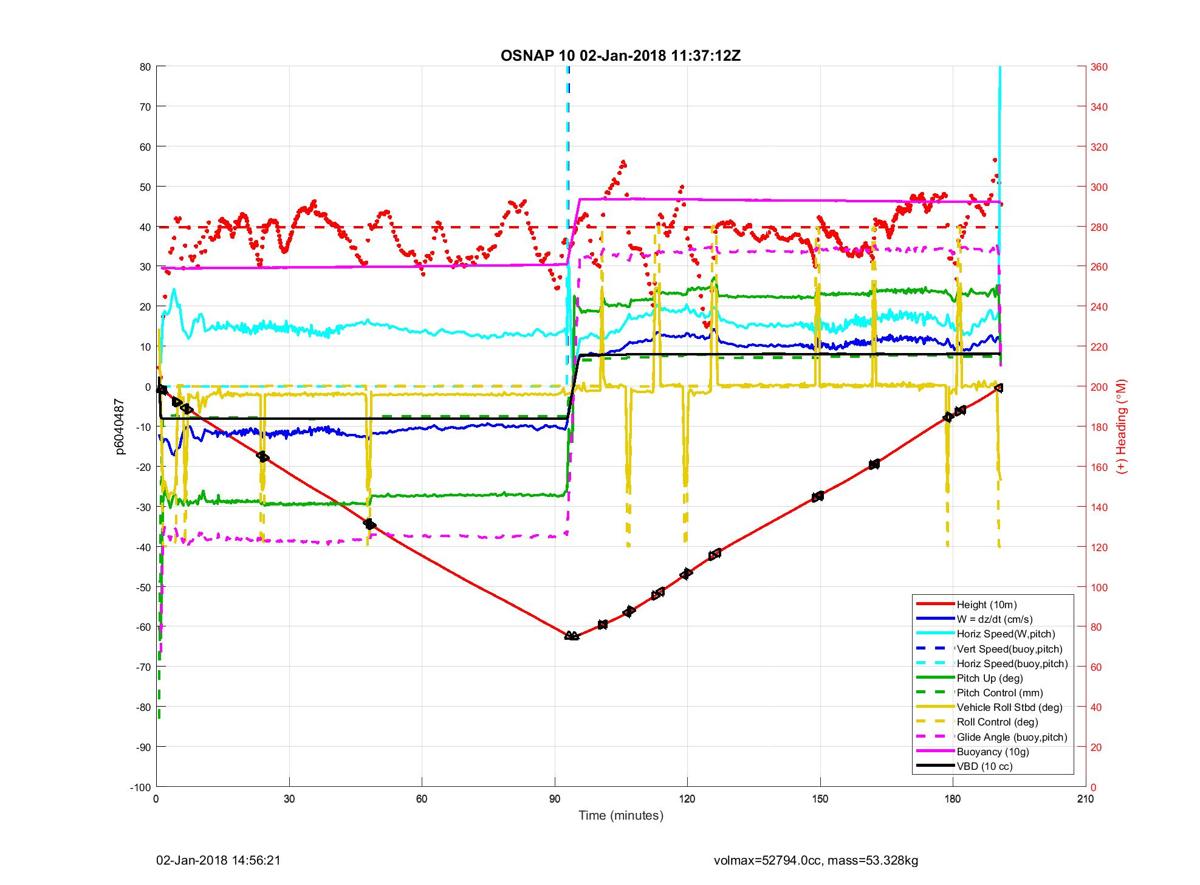Click the 200 tick on the heading axis

click(x=1099, y=387)
